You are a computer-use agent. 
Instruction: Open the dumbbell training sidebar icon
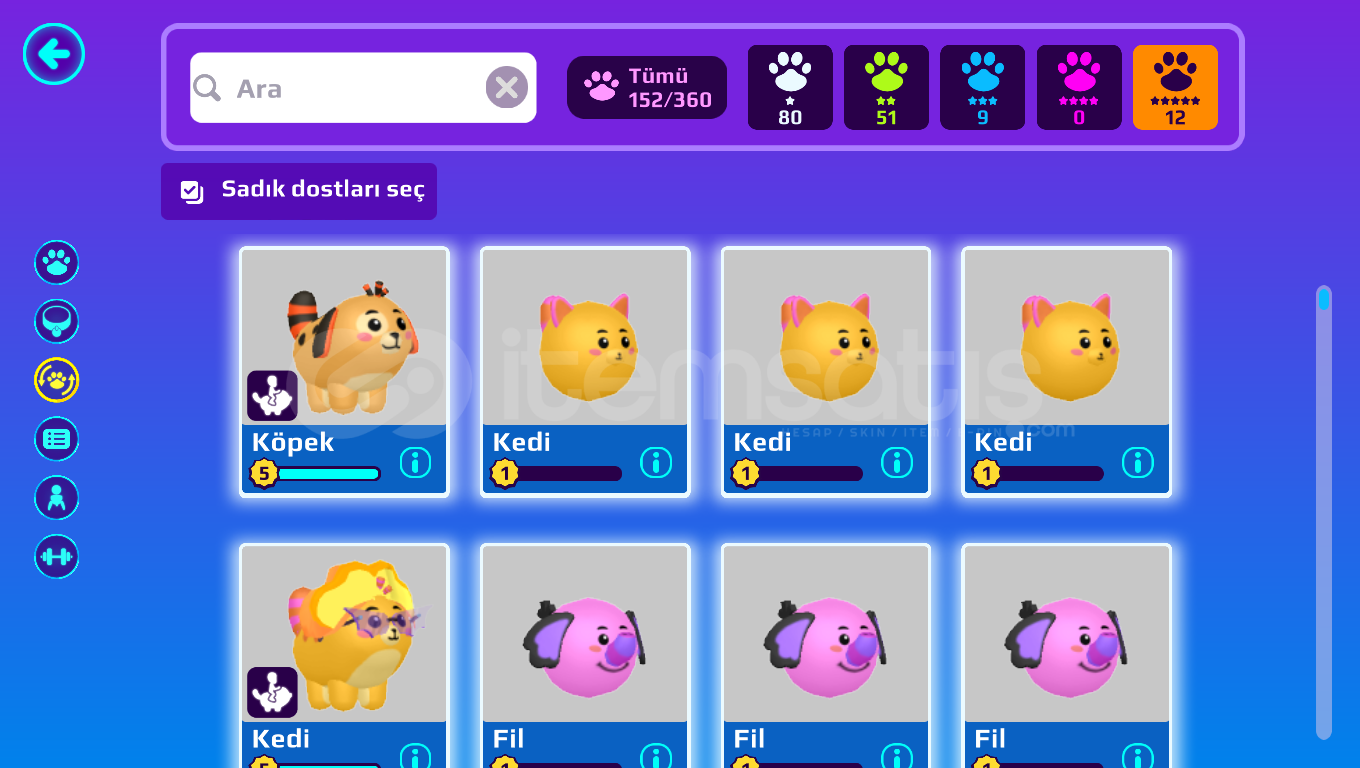57,557
